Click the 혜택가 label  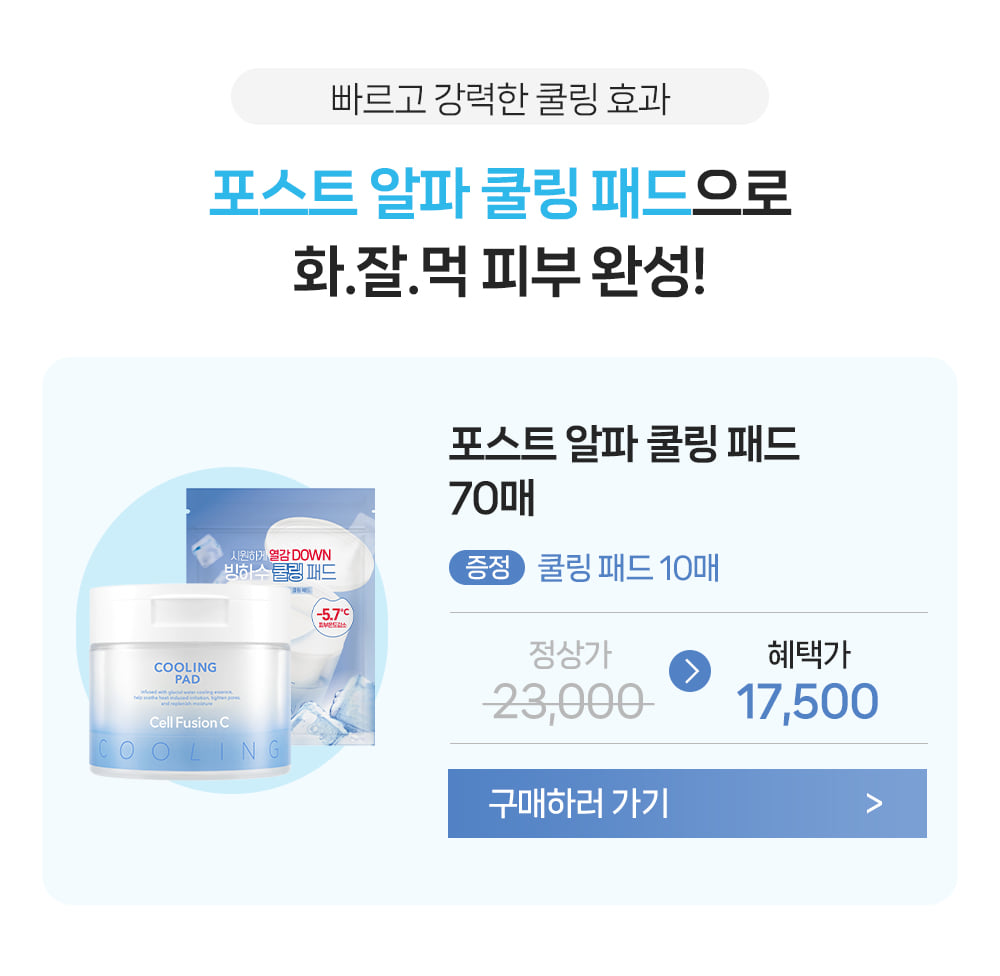click(809, 654)
